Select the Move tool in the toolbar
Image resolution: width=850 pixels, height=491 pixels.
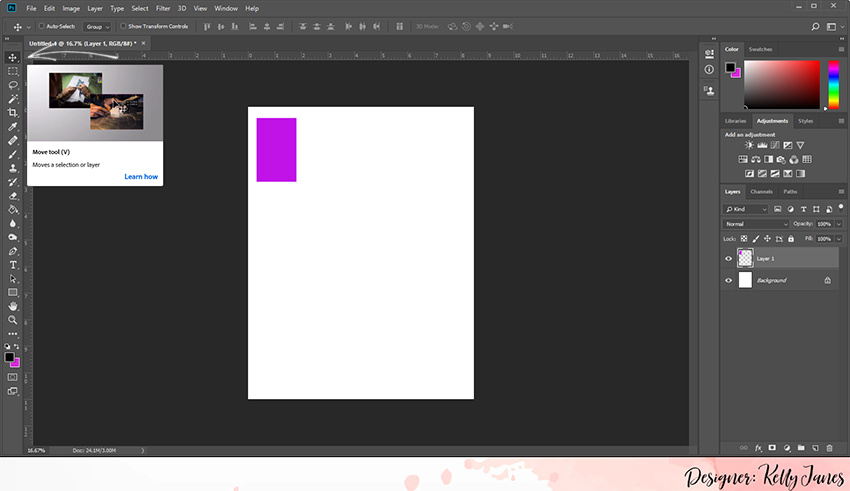(x=12, y=57)
